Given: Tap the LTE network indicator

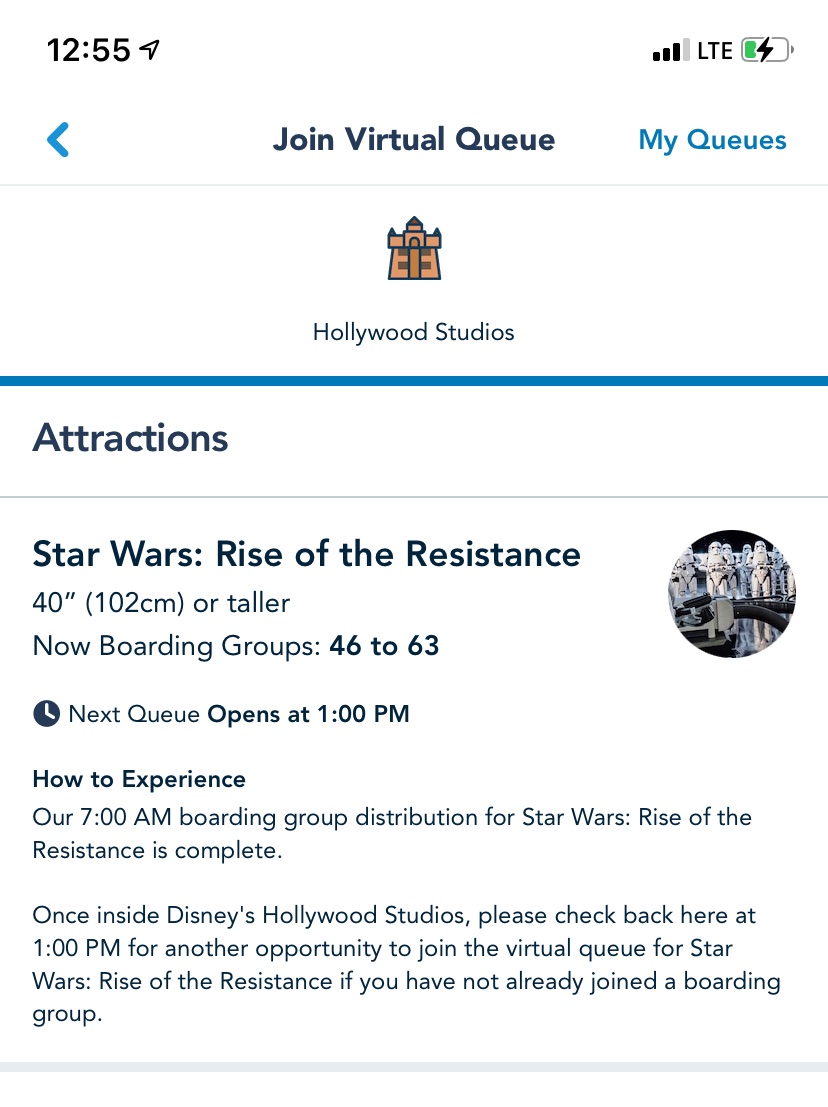Looking at the screenshot, I should pos(715,50).
